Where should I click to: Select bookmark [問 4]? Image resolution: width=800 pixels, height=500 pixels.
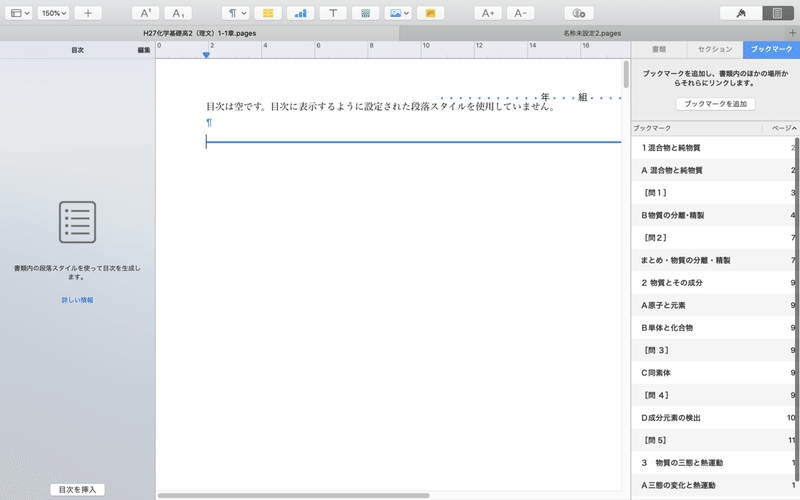click(x=715, y=395)
